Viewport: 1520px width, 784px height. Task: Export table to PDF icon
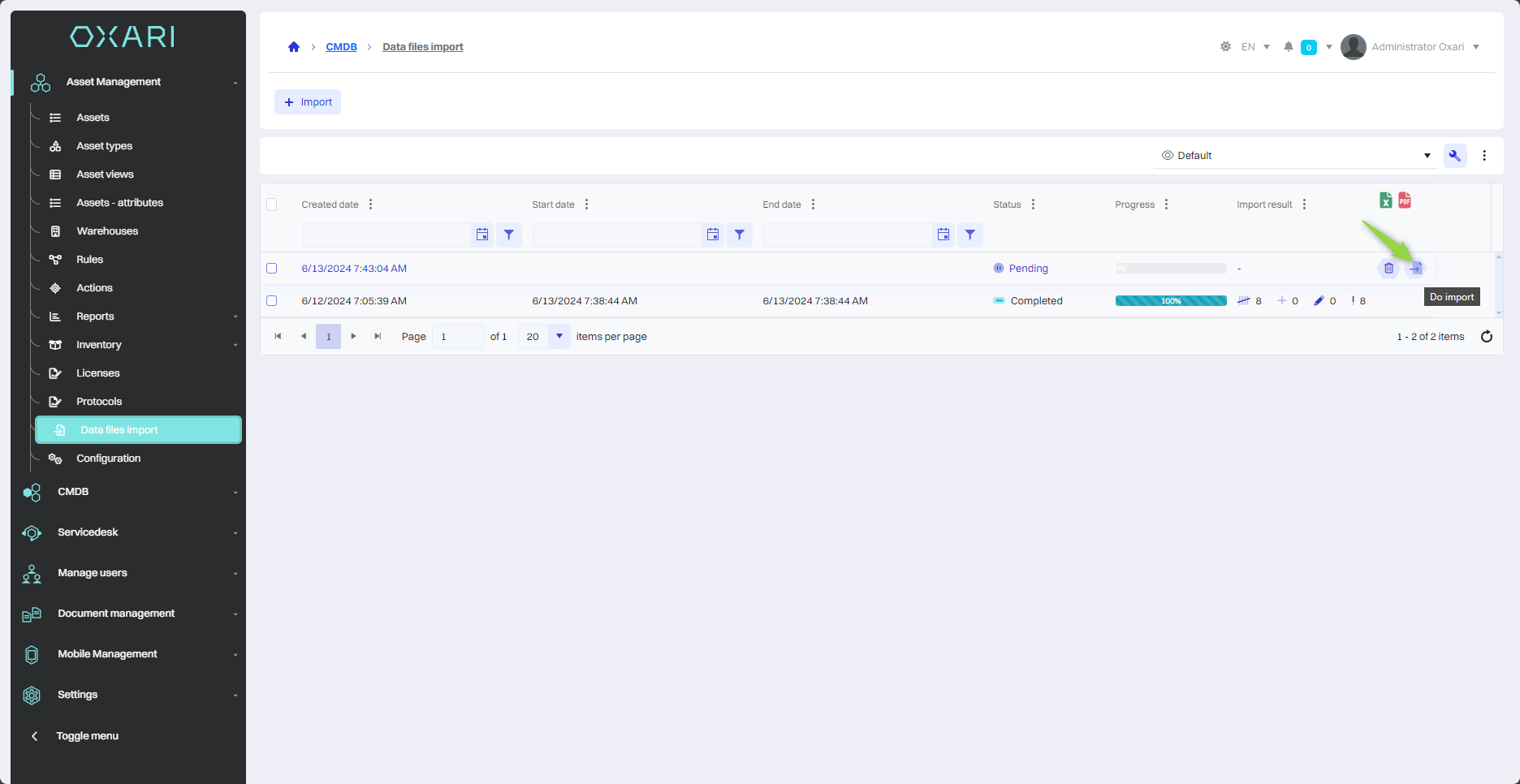1405,200
